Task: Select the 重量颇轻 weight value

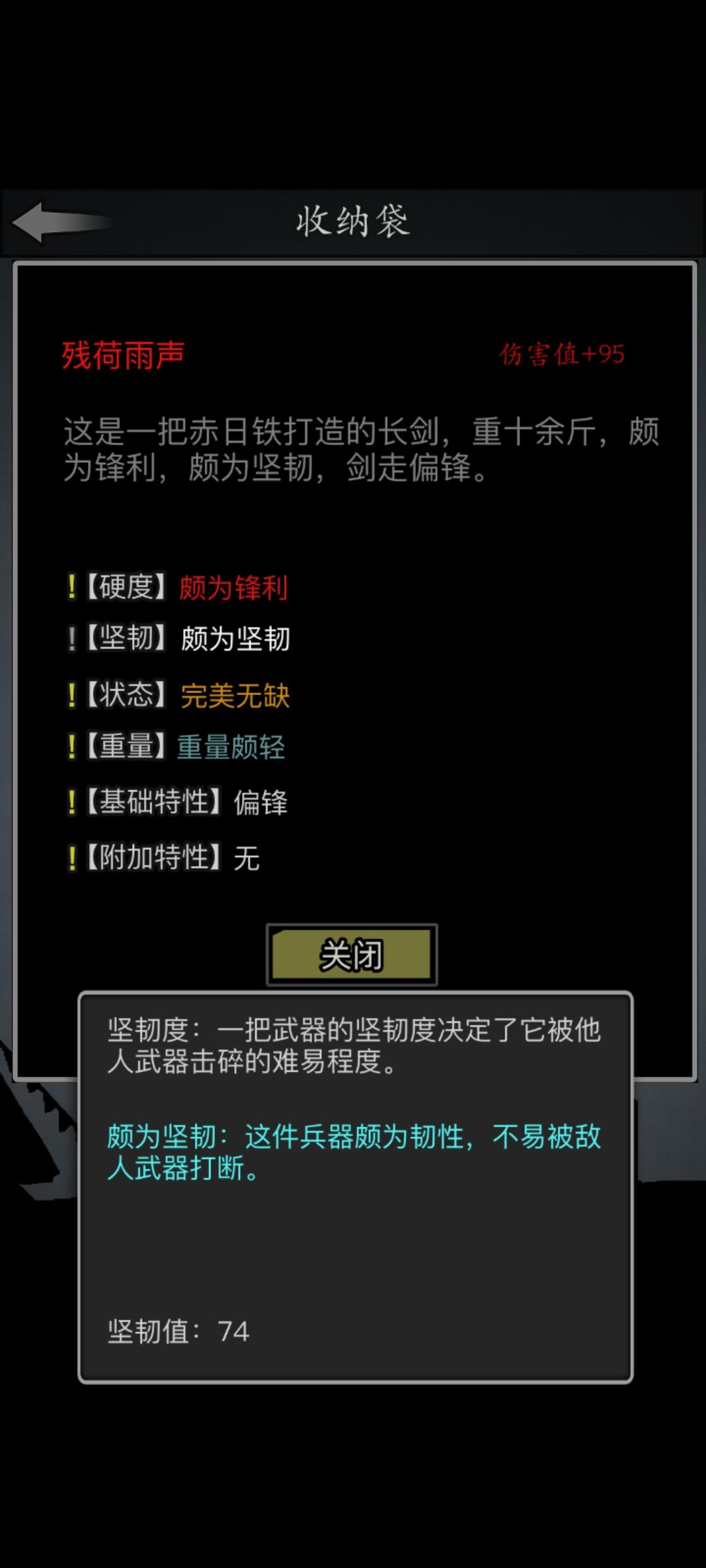Action: click(231, 747)
